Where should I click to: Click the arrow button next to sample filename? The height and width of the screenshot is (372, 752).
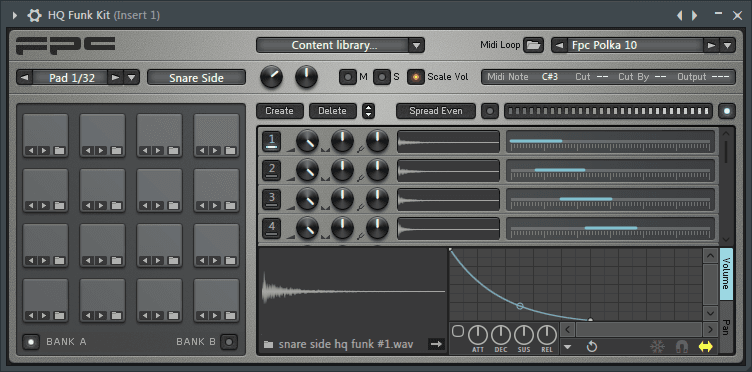[x=436, y=344]
